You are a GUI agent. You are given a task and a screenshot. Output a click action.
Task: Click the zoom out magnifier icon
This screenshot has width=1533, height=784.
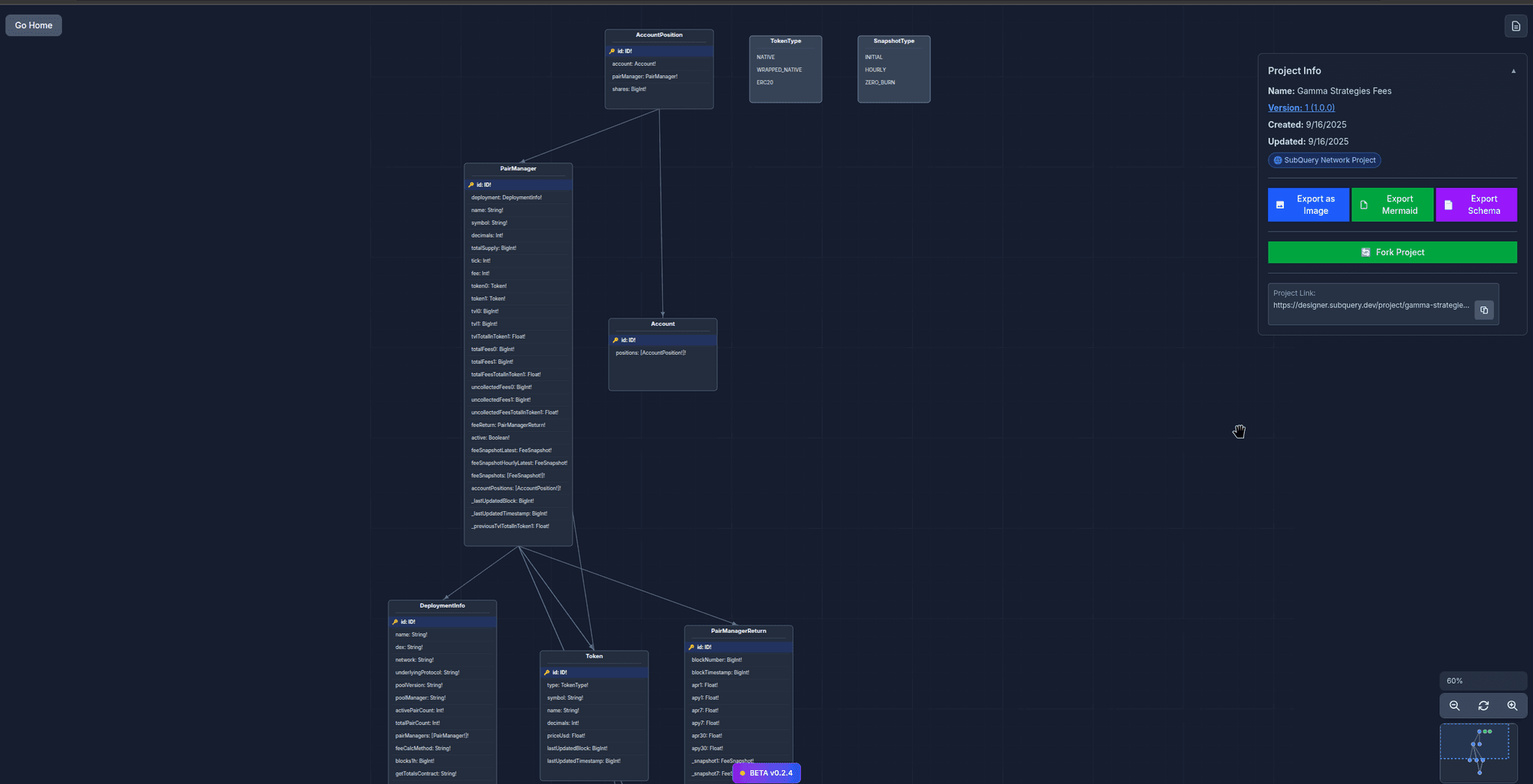(1454, 706)
